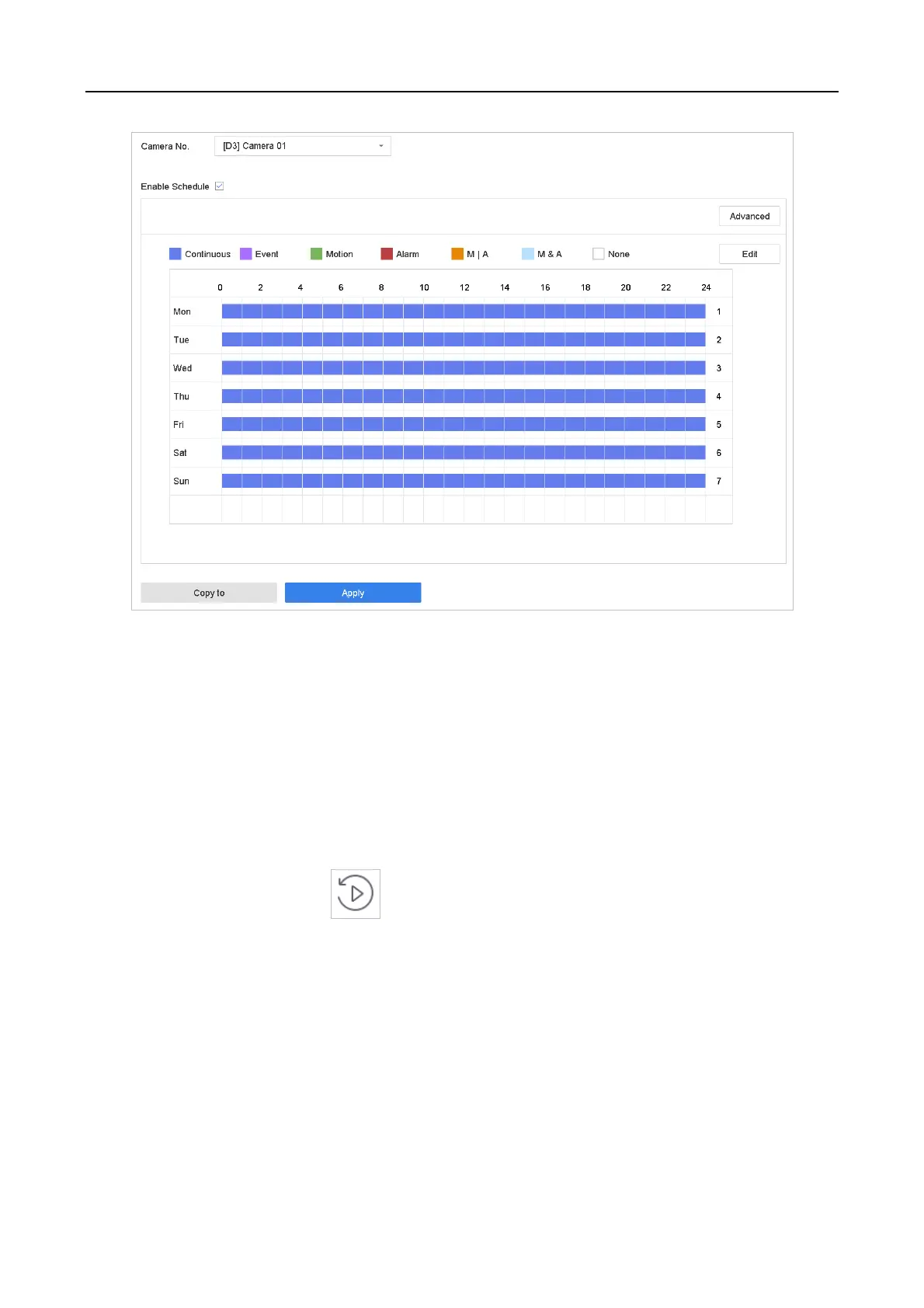Image resolution: width=924 pixels, height=1308 pixels.
Task: Select the Event purple color swatch
Action: (246, 254)
